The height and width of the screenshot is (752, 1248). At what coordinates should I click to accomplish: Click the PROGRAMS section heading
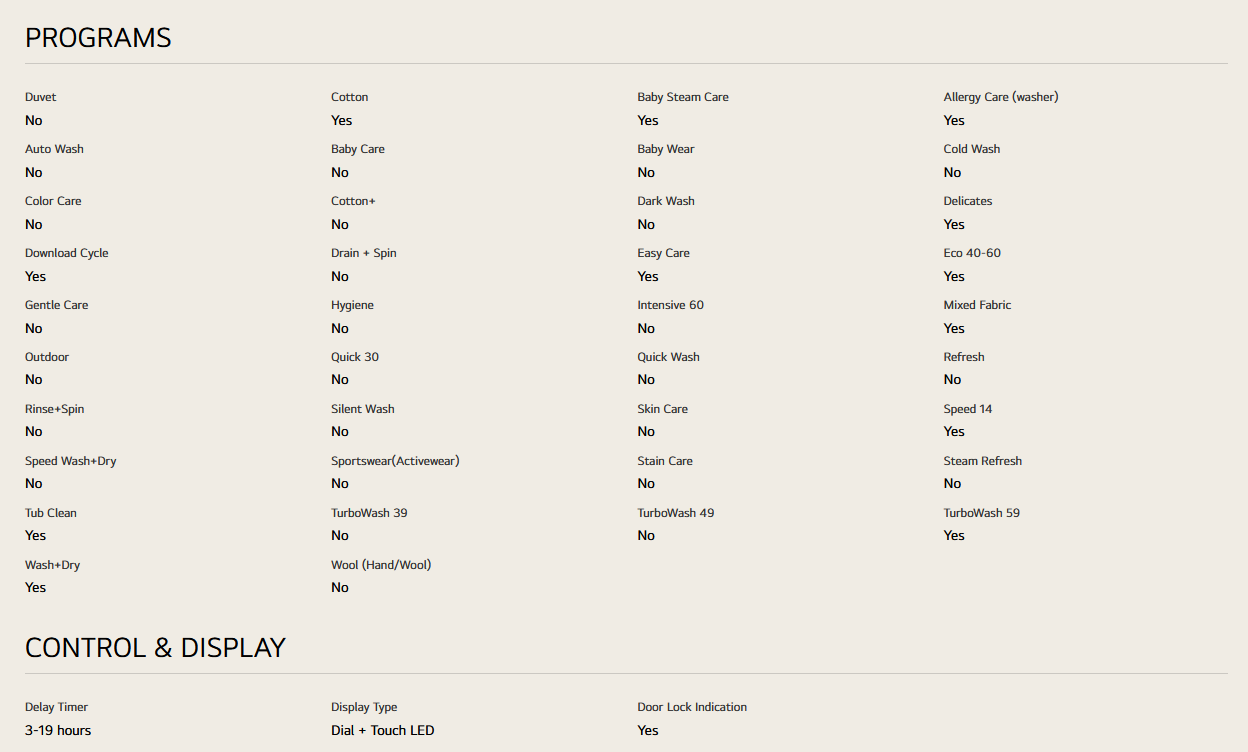pos(98,38)
